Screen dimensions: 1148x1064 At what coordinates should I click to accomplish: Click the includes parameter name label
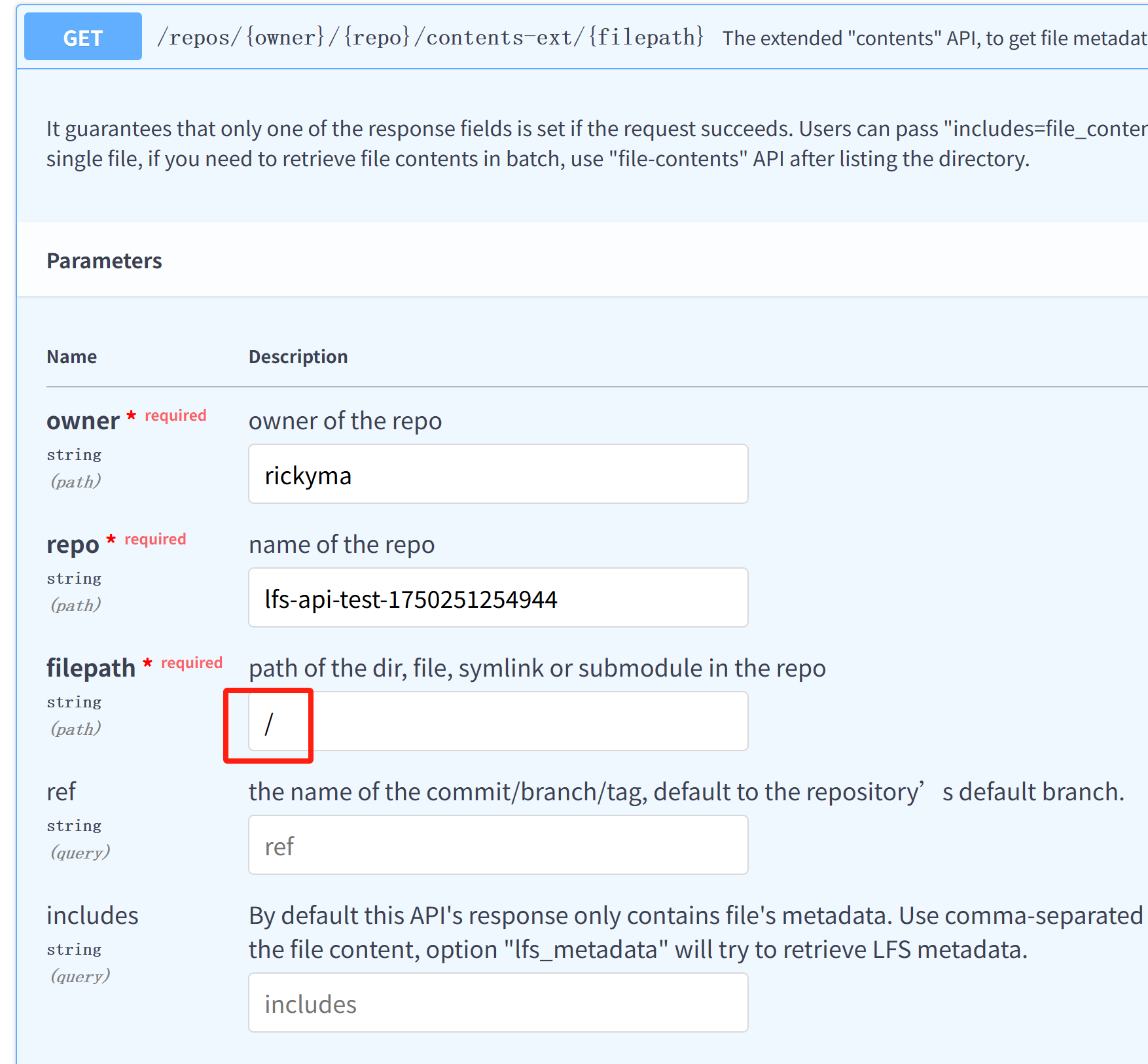point(92,915)
